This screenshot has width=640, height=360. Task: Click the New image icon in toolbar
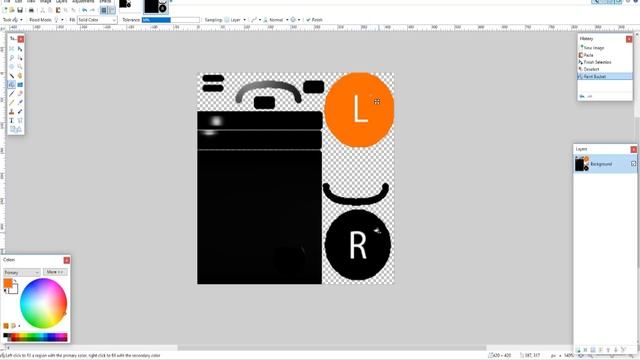[5, 10]
